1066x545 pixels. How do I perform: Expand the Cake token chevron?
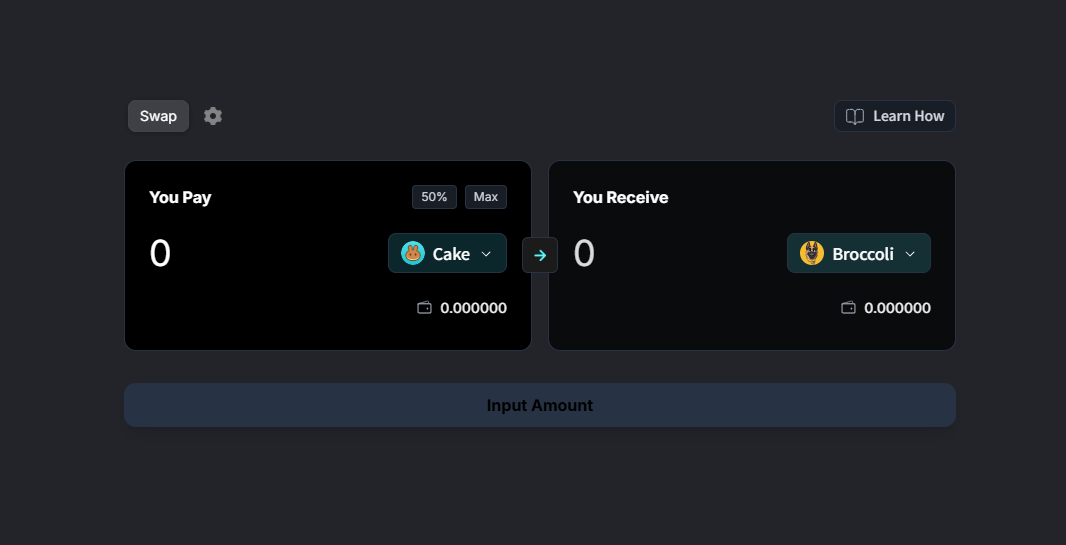(486, 253)
